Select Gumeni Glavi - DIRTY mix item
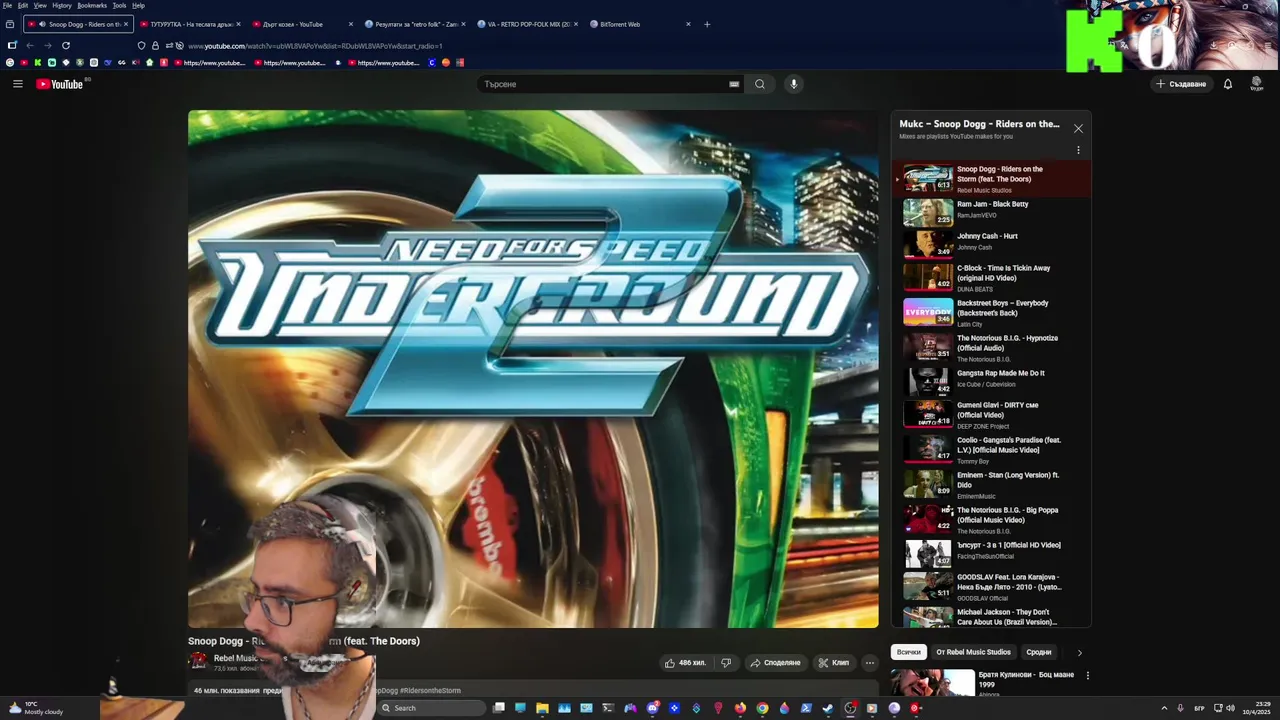1280x720 pixels. point(990,414)
